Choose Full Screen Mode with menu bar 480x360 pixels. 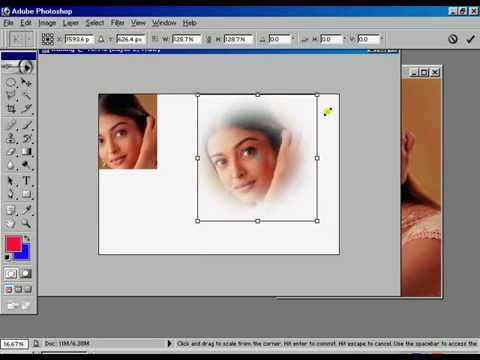point(18,289)
